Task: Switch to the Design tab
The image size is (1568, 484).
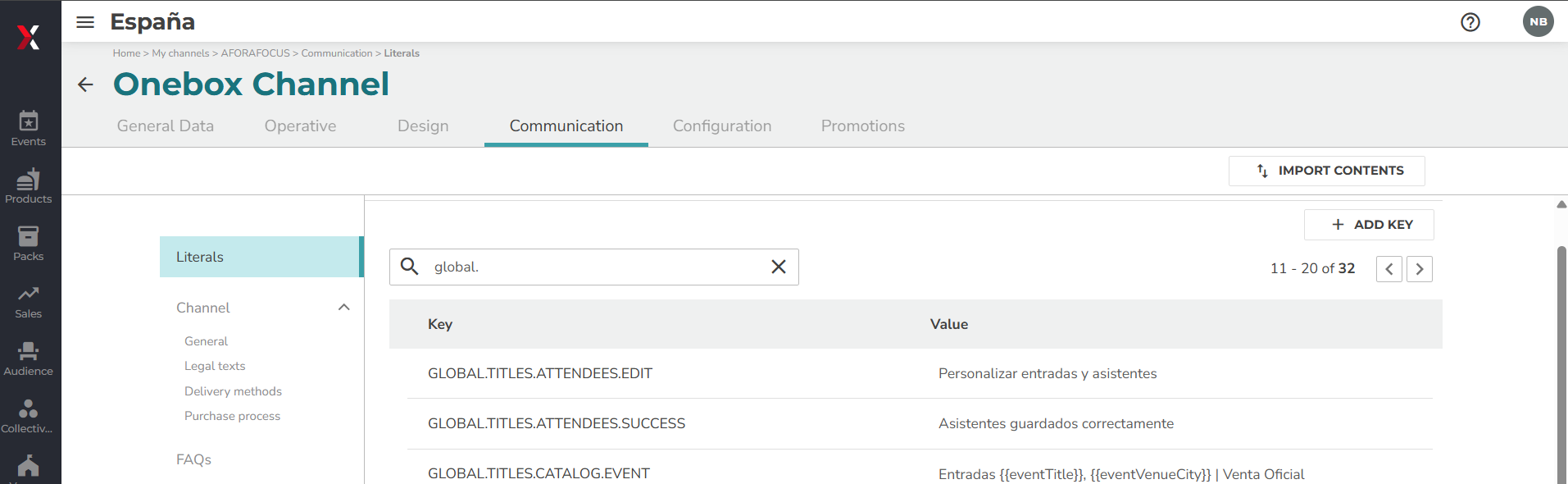Action: pyautogui.click(x=423, y=126)
